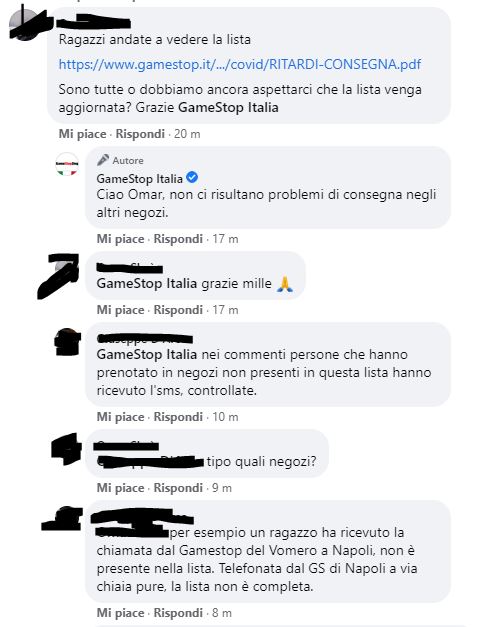Like the 'tipo quali negozi?' comment

(120, 488)
